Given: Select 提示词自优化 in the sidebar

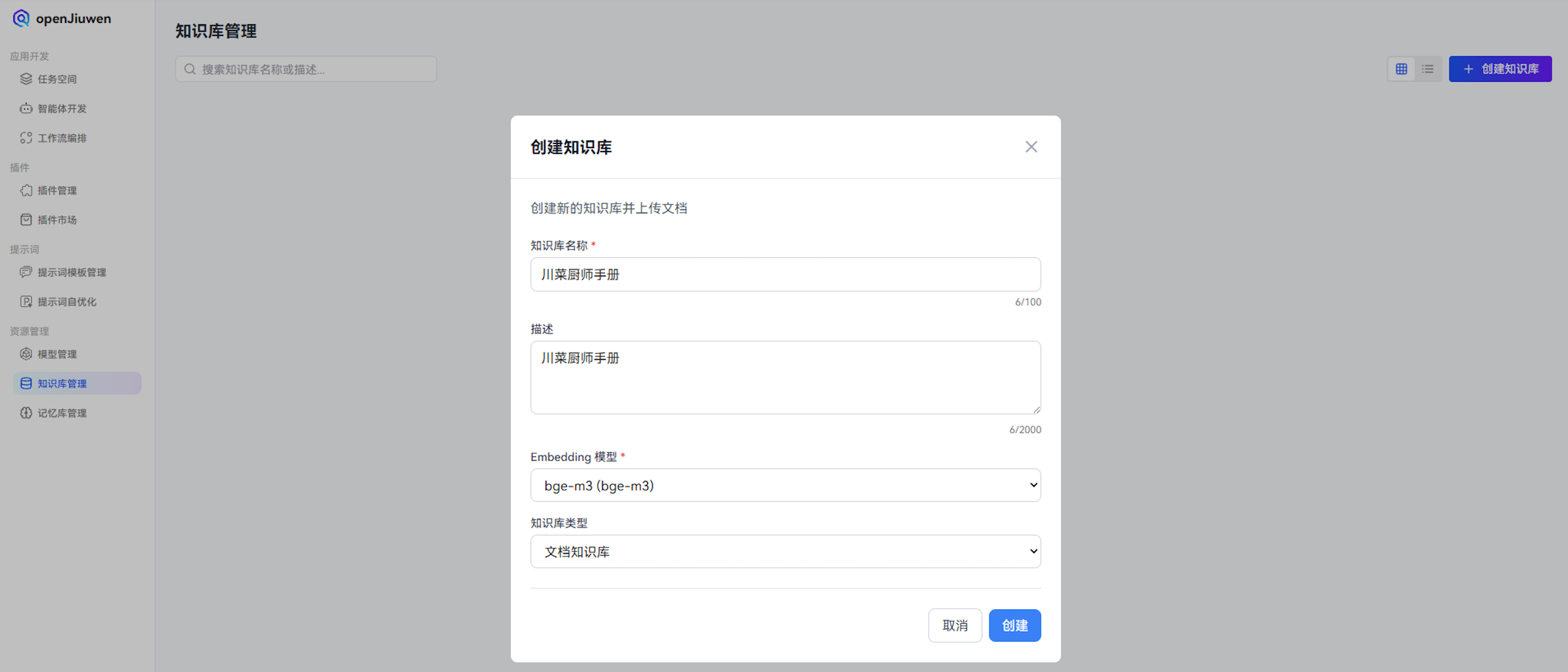Looking at the screenshot, I should (x=67, y=301).
